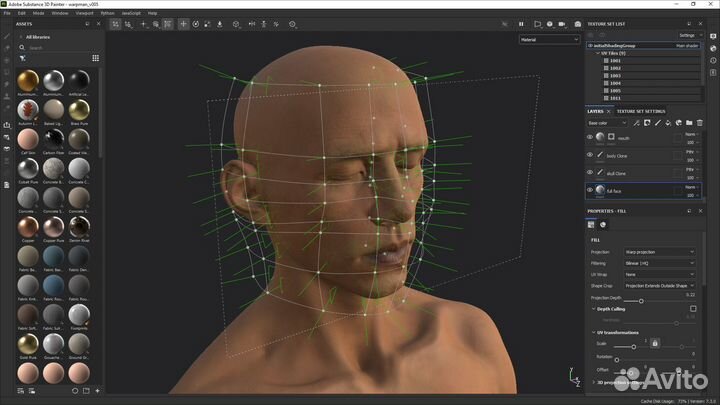Click the All libraries breadcrumb
720x405 pixels.
[x=38, y=37]
